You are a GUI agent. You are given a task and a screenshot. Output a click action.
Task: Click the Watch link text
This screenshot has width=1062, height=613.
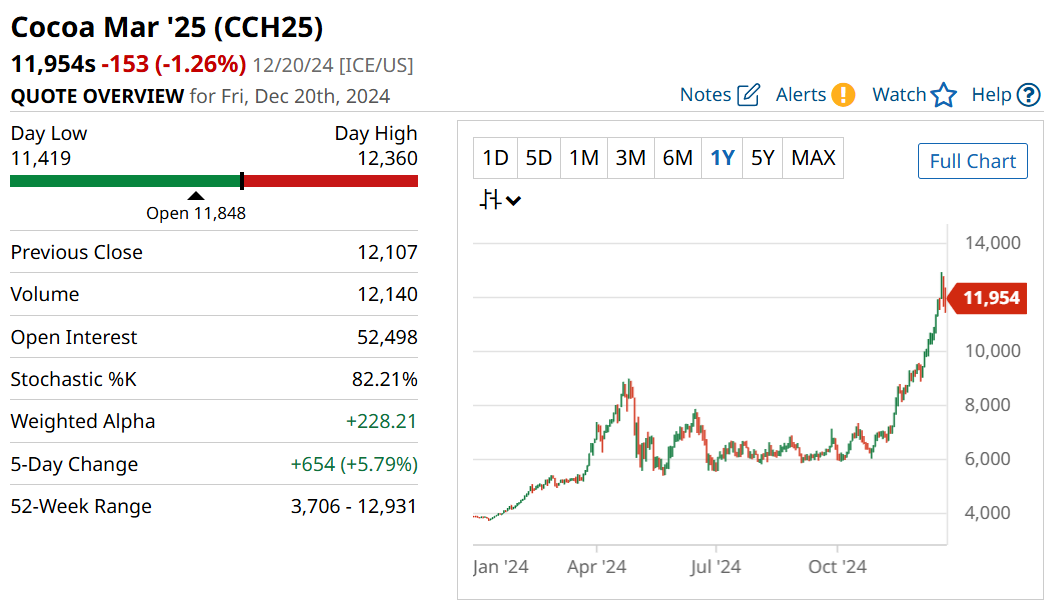(x=899, y=95)
